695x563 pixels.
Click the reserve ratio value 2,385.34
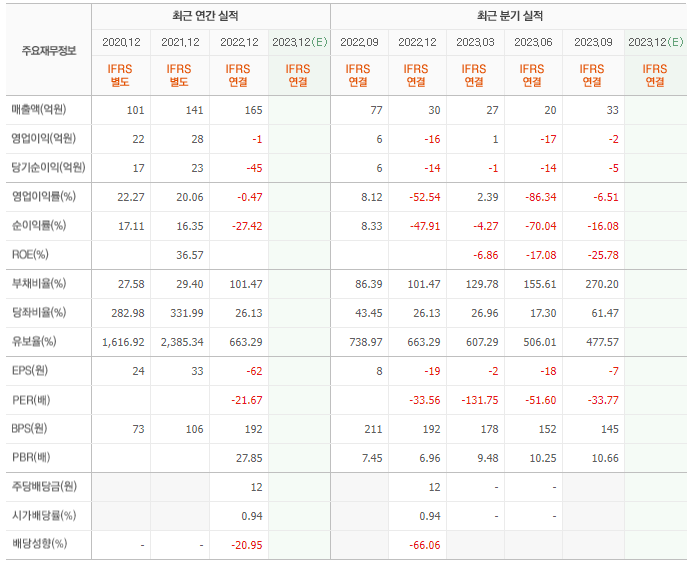coord(182,342)
